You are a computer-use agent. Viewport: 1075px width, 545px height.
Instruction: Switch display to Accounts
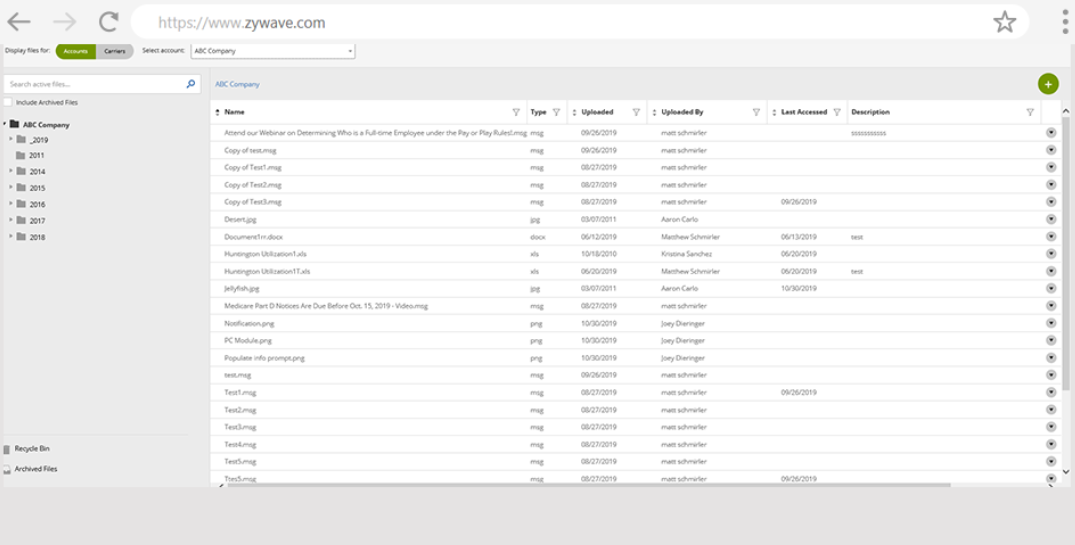75,51
